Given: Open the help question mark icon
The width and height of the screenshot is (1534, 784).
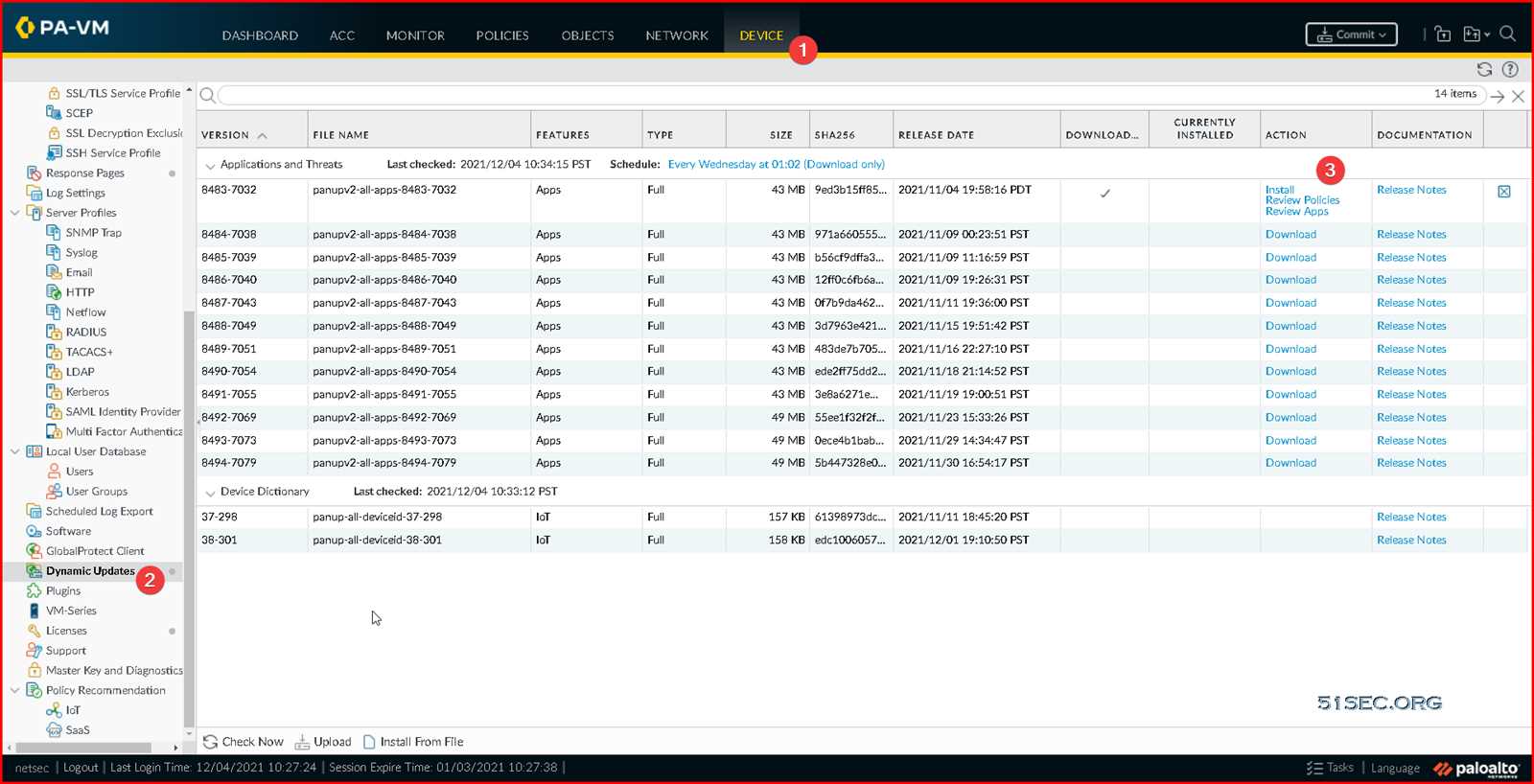Looking at the screenshot, I should [x=1510, y=69].
